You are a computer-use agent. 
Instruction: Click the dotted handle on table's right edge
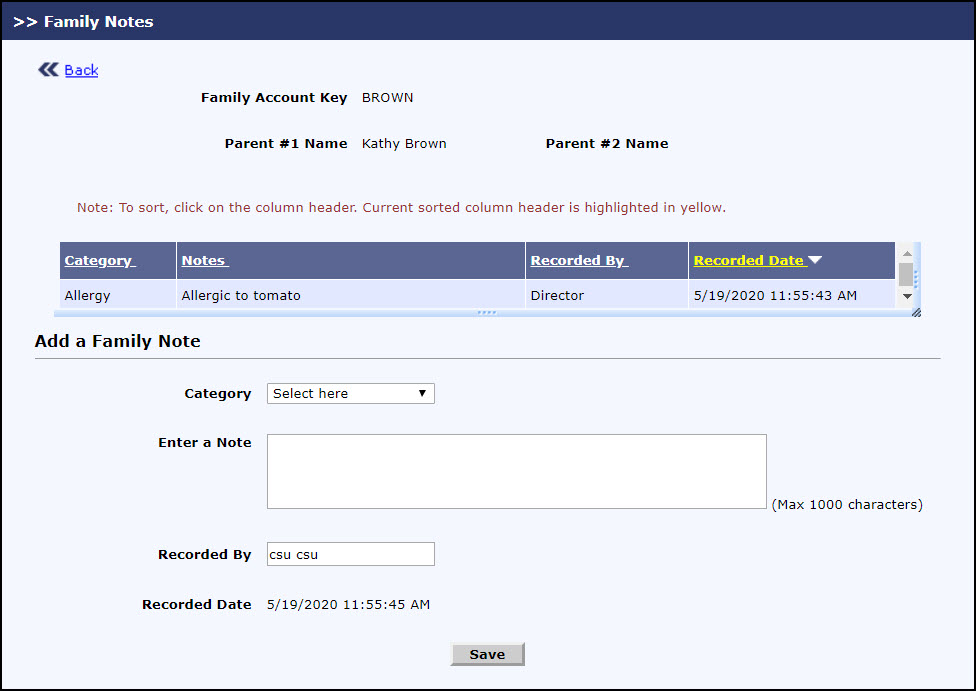click(x=916, y=278)
